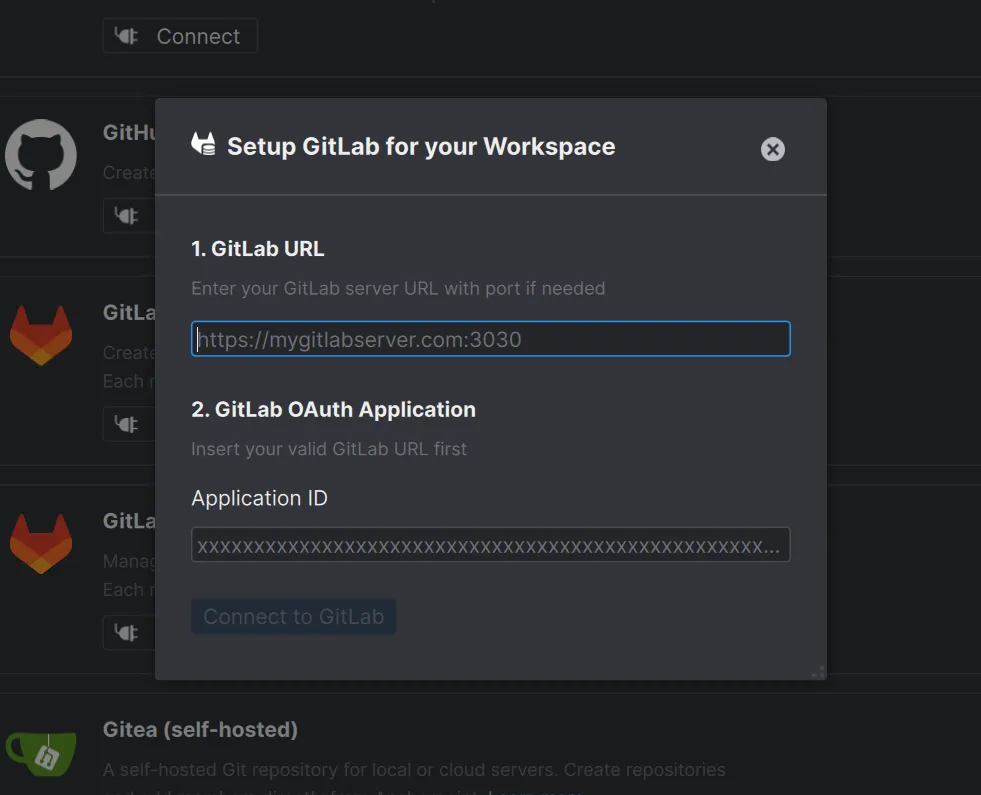Dismiss the dialog with the X button

tap(772, 149)
